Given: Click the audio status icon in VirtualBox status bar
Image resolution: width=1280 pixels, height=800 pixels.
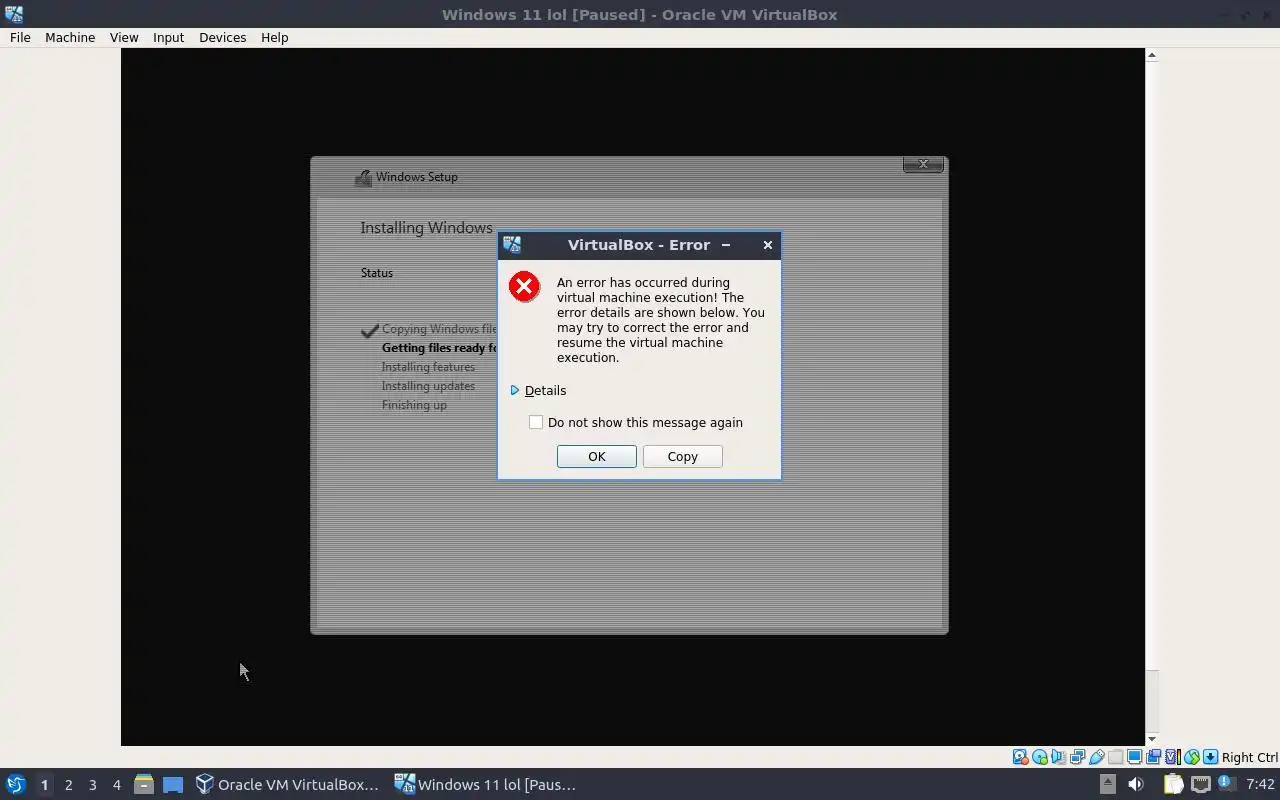Looking at the screenshot, I should click(1058, 757).
